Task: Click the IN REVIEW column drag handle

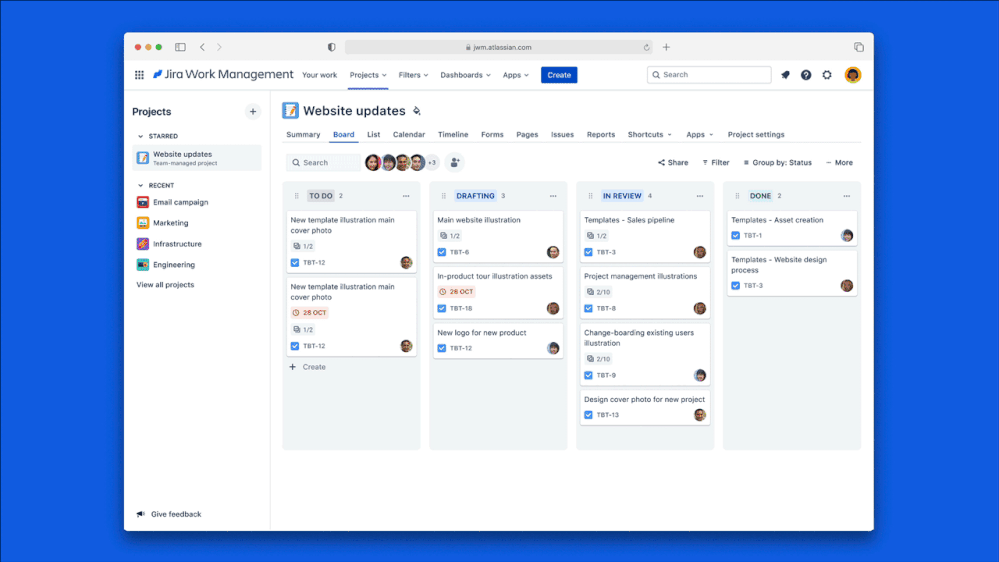Action: (x=591, y=196)
